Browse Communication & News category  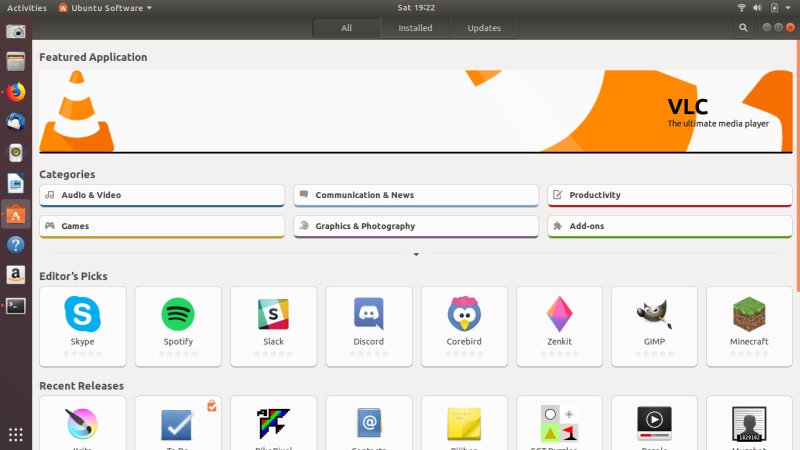click(x=416, y=195)
